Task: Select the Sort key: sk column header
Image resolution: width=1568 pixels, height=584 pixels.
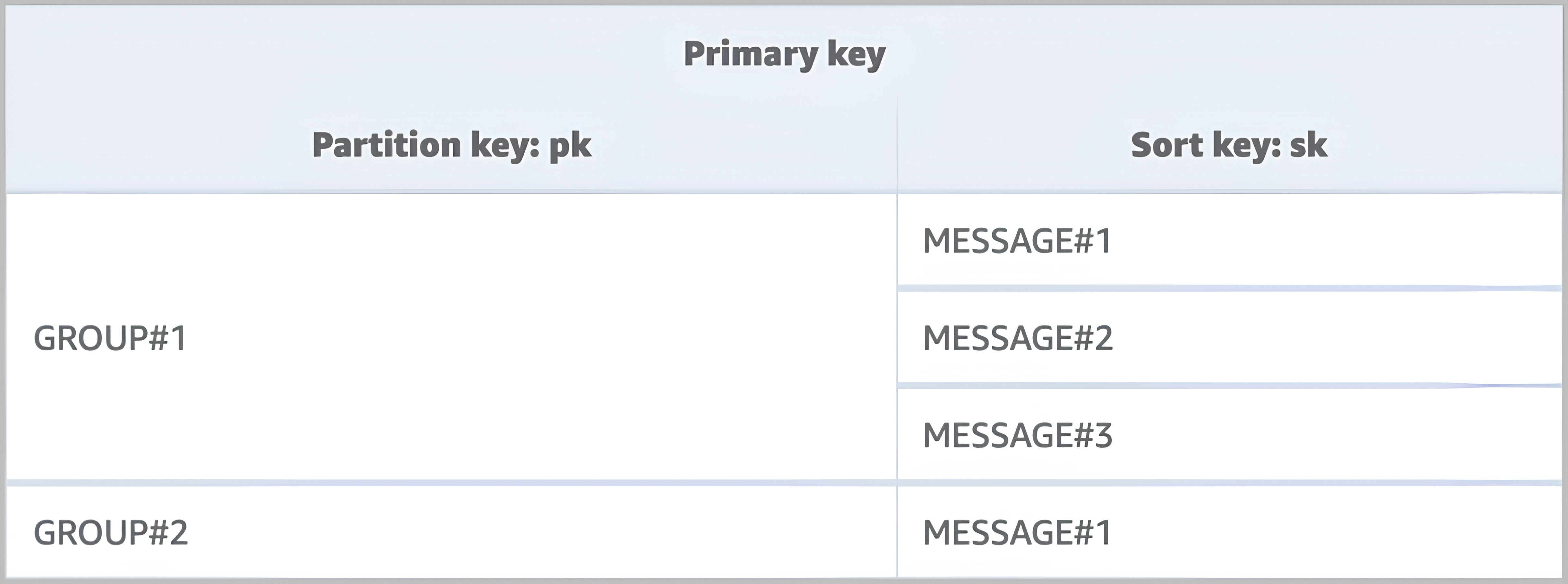Action: tap(1228, 145)
